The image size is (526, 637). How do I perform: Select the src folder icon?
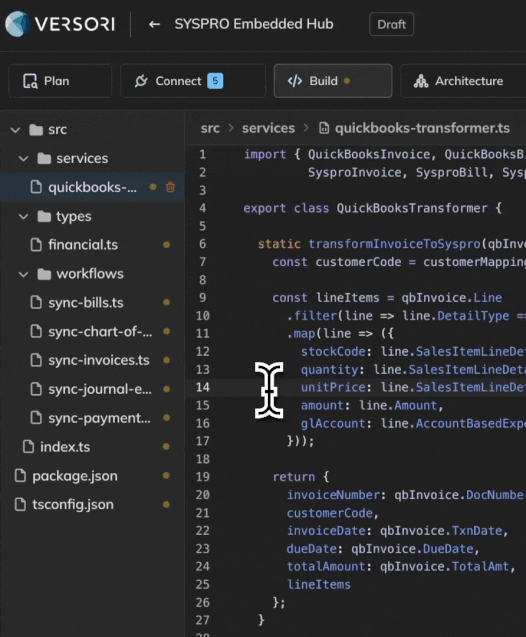point(36,130)
